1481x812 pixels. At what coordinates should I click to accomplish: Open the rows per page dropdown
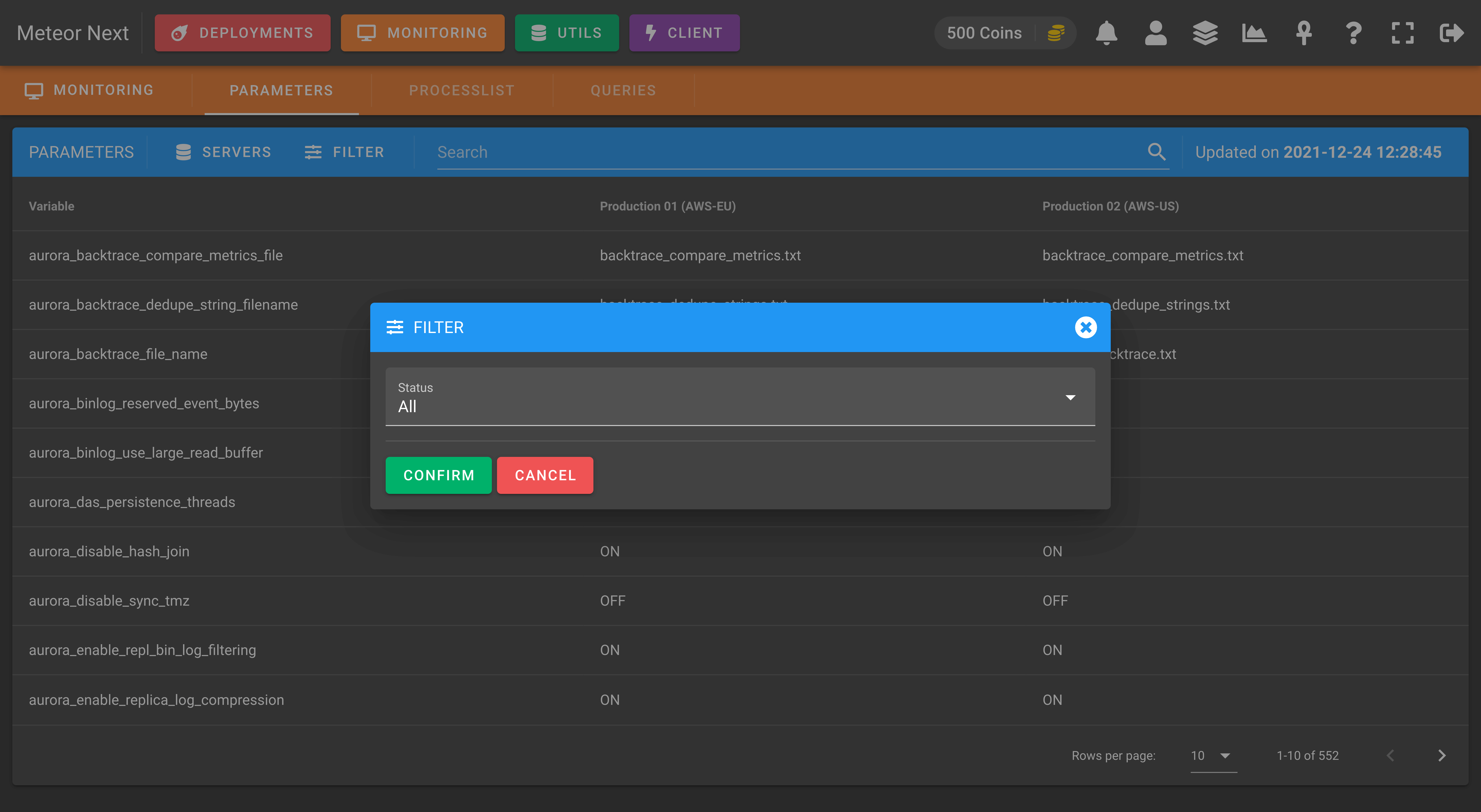pos(1213,756)
